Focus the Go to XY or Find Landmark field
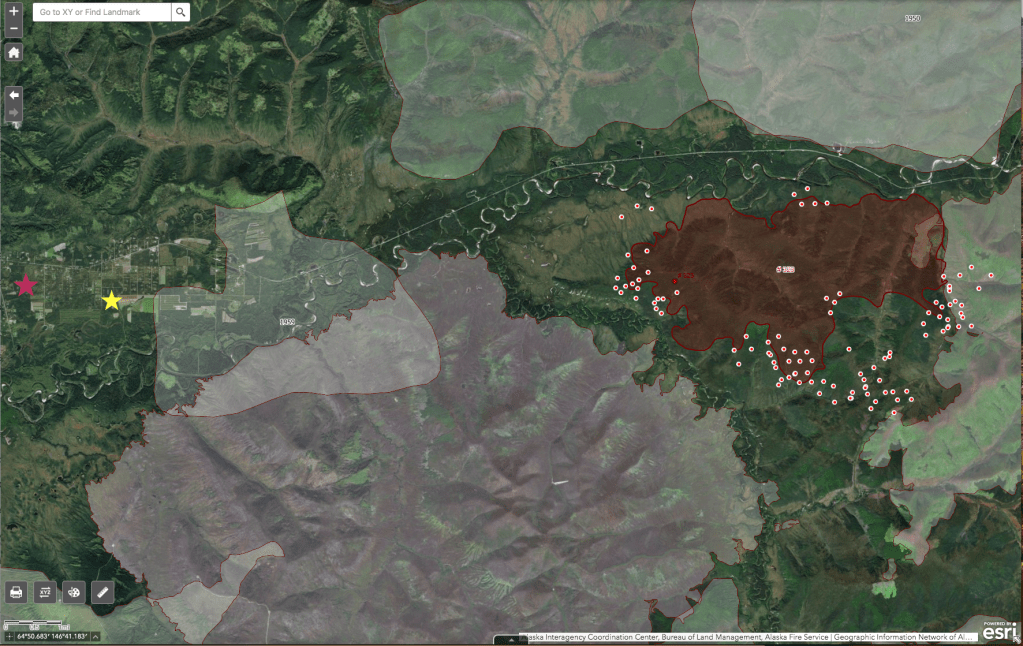 click(x=100, y=12)
